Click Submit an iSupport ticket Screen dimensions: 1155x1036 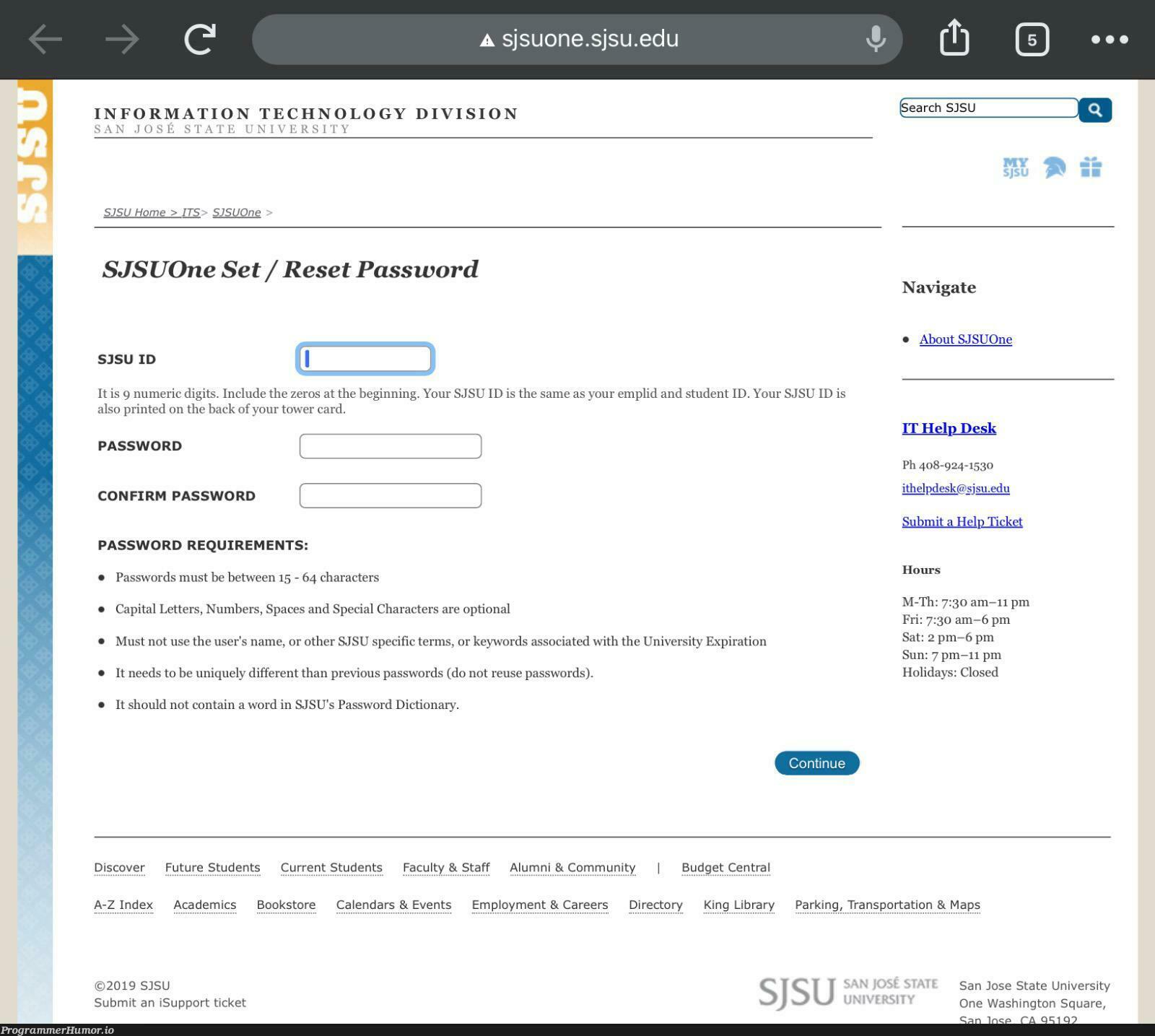(170, 1003)
